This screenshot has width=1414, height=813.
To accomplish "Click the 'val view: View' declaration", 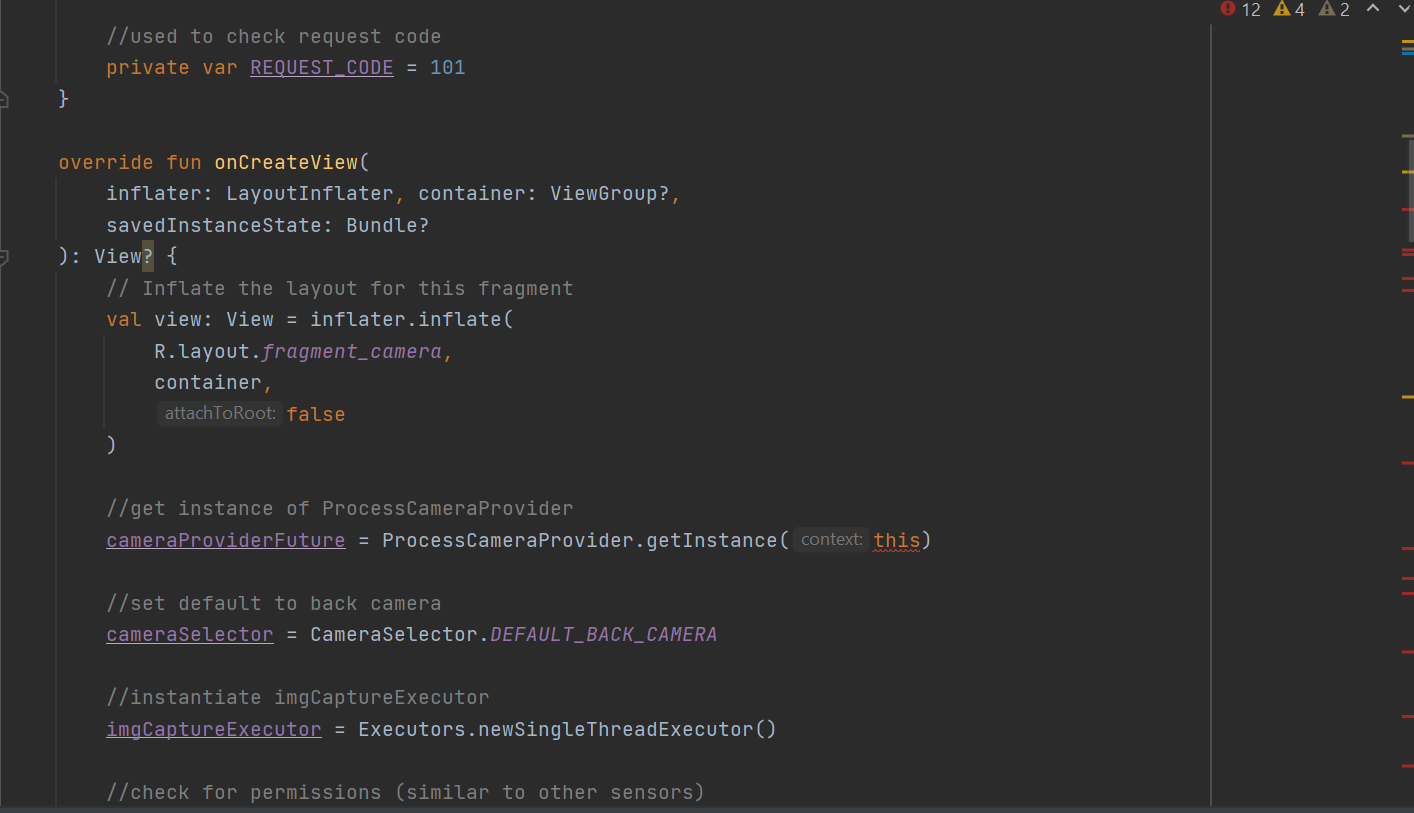I will tap(190, 319).
